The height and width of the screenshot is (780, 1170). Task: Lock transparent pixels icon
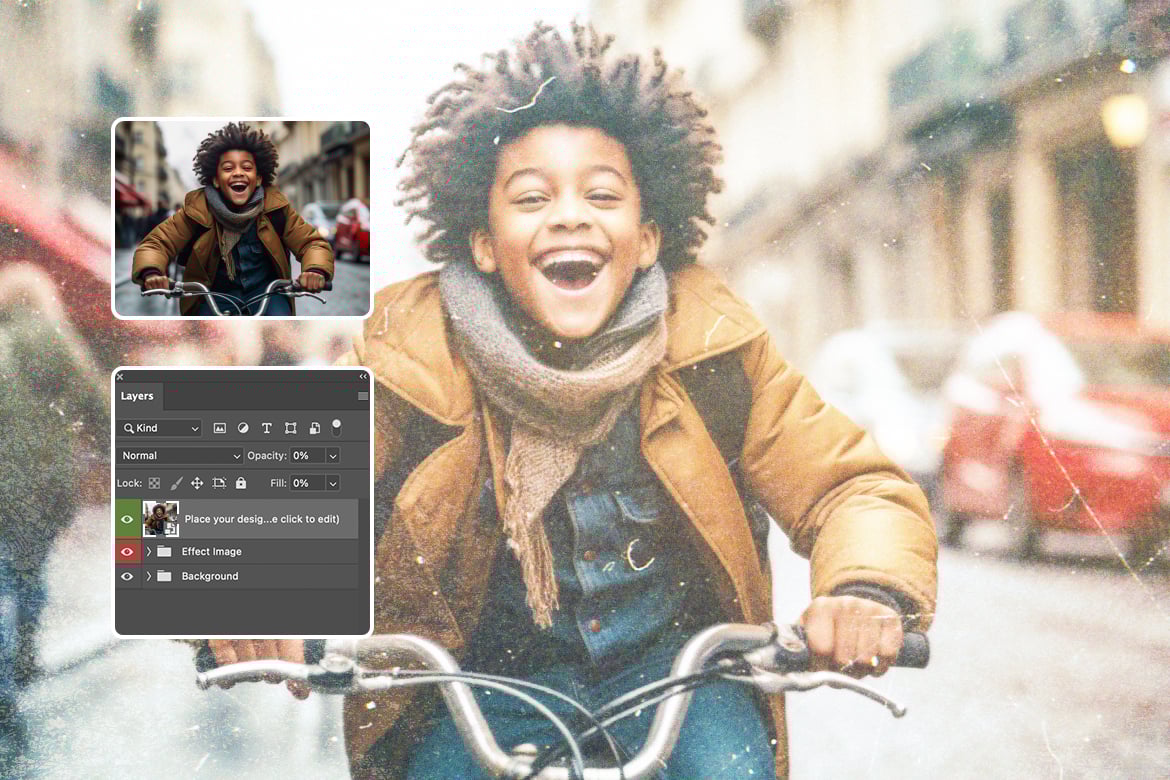[x=154, y=483]
